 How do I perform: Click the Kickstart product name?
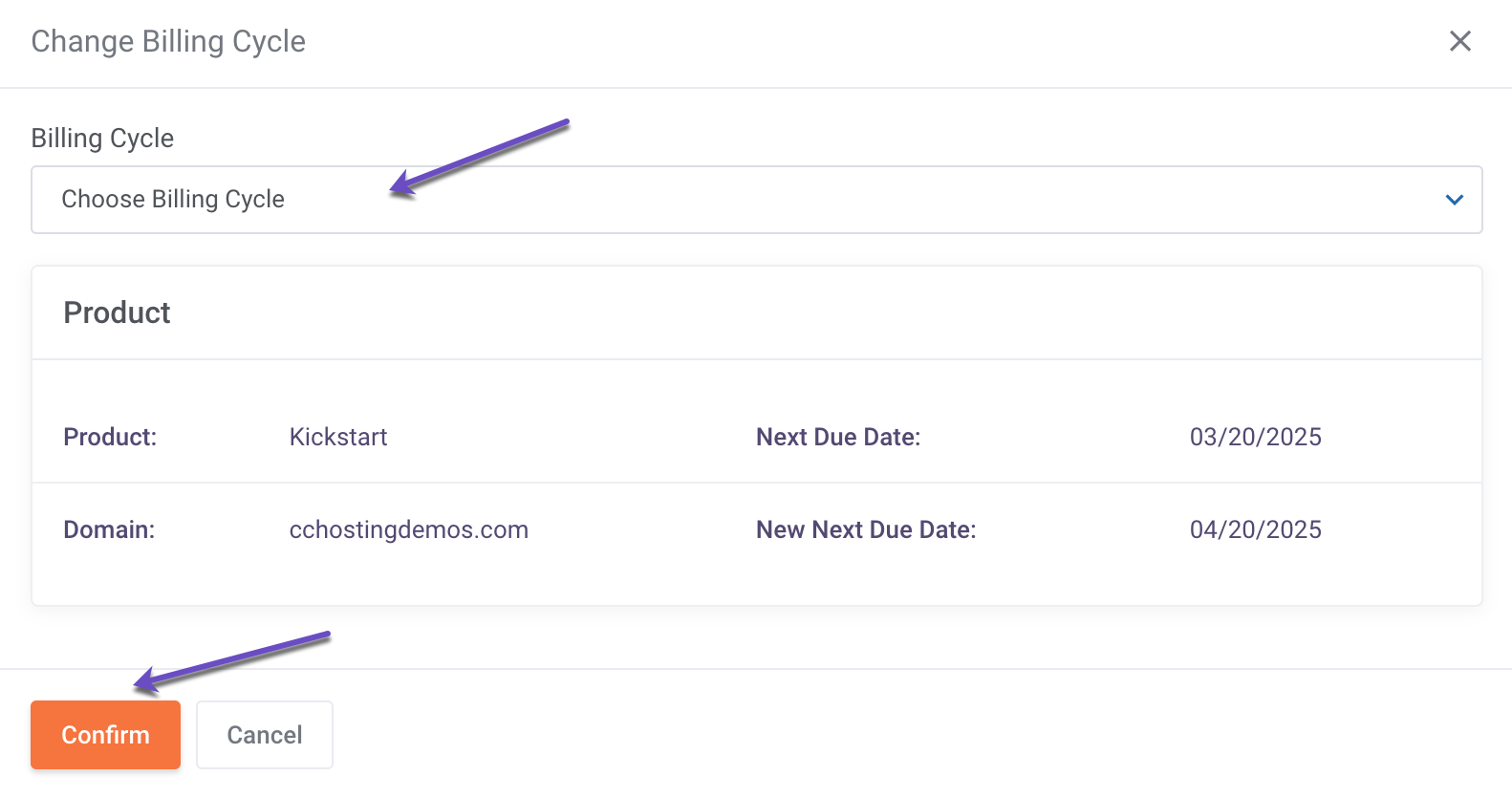coord(338,438)
